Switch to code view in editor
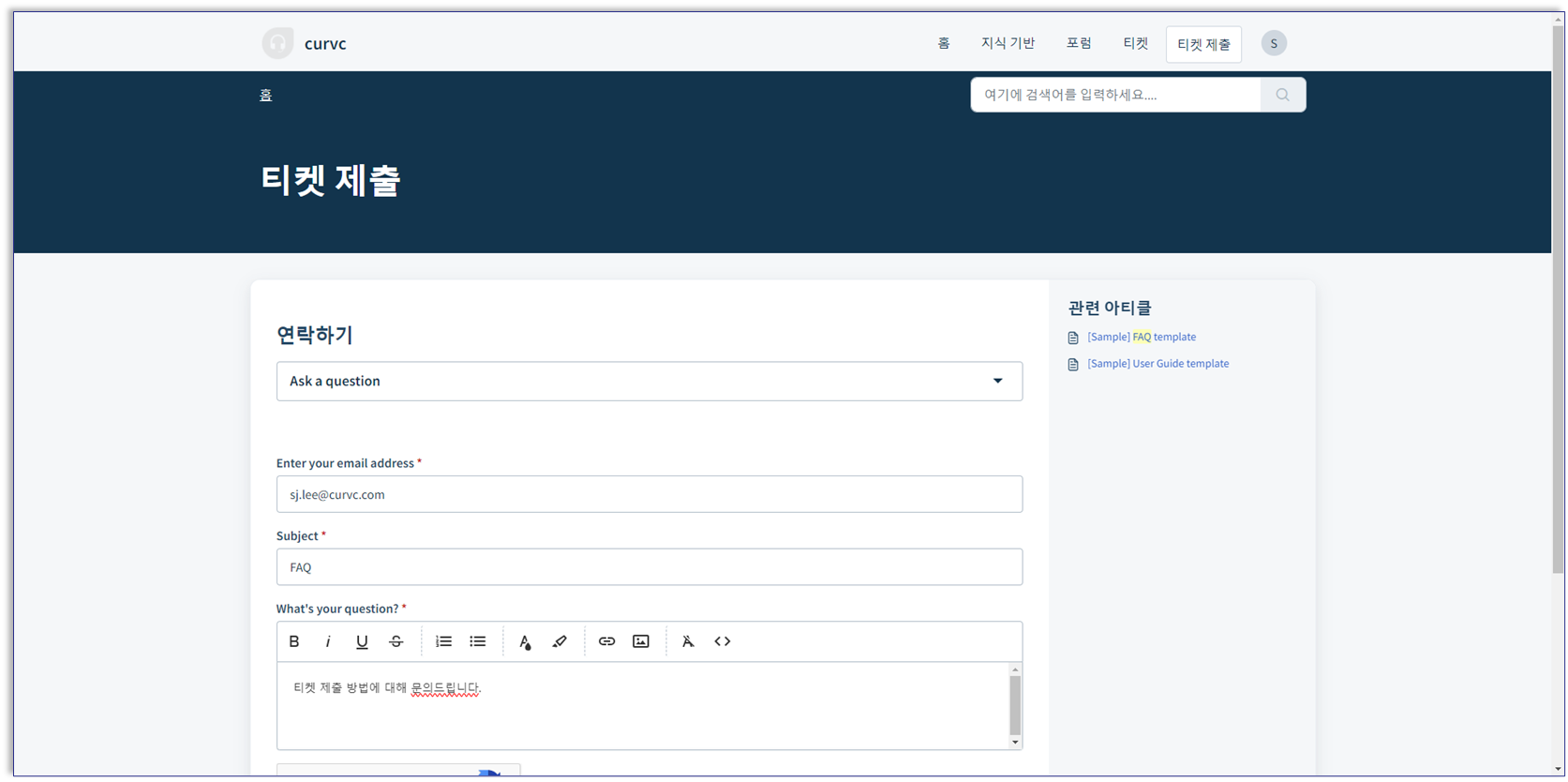1568x782 pixels. (723, 641)
